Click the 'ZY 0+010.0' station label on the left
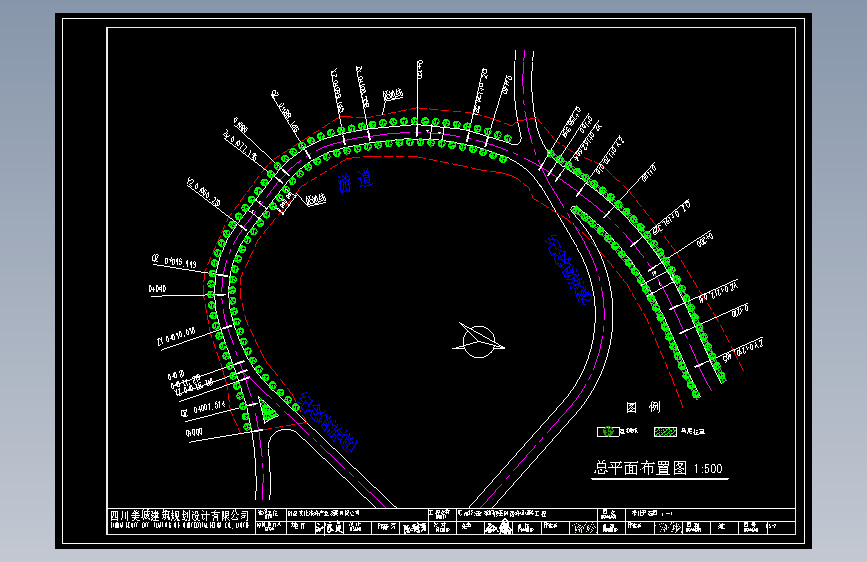Viewport: 867px width, 562px height. (x=176, y=337)
